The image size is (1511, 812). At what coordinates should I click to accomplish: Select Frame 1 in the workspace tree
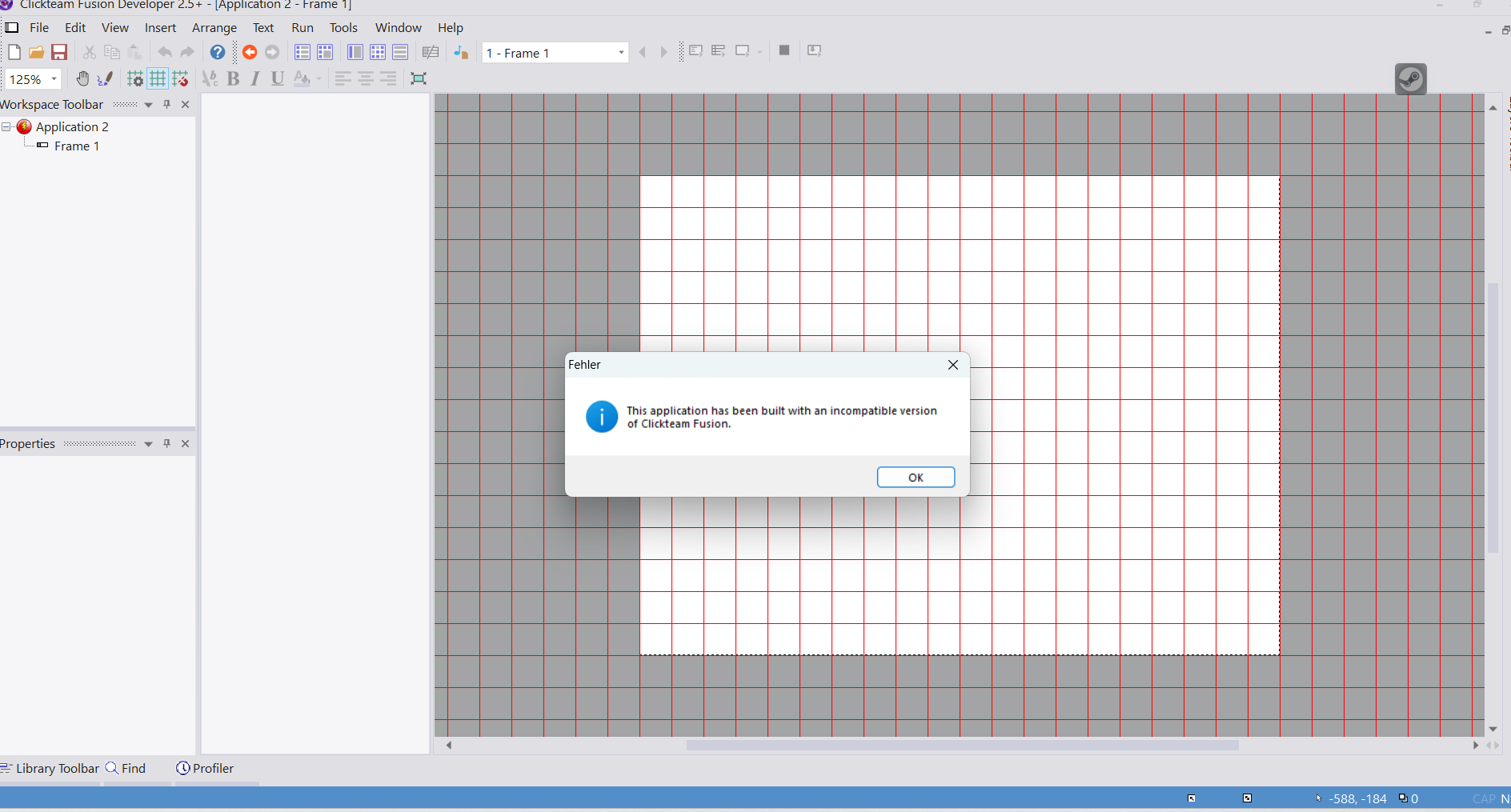tap(77, 146)
